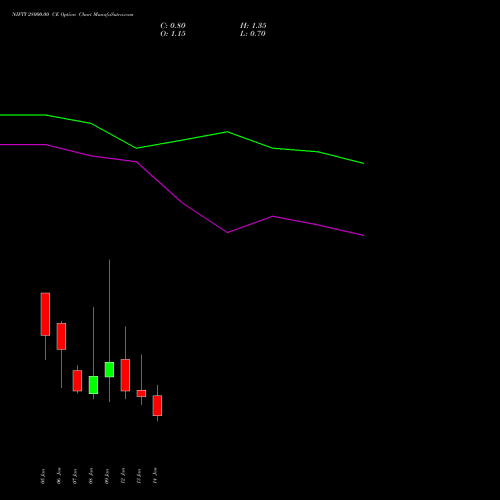The image size is (500, 500).
Task: Click the 05 Jan date label
Action: click(43, 476)
